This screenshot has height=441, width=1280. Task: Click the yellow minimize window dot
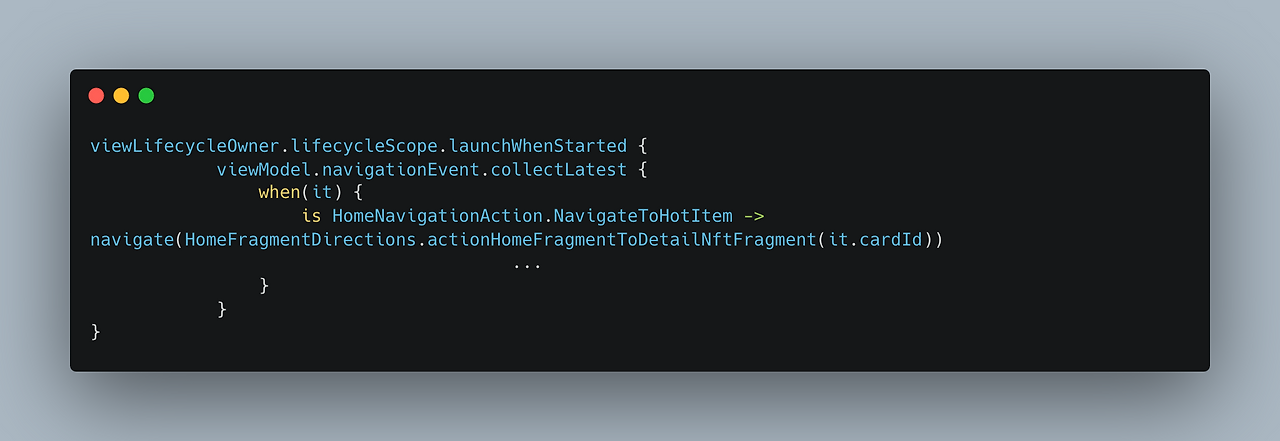[x=121, y=96]
